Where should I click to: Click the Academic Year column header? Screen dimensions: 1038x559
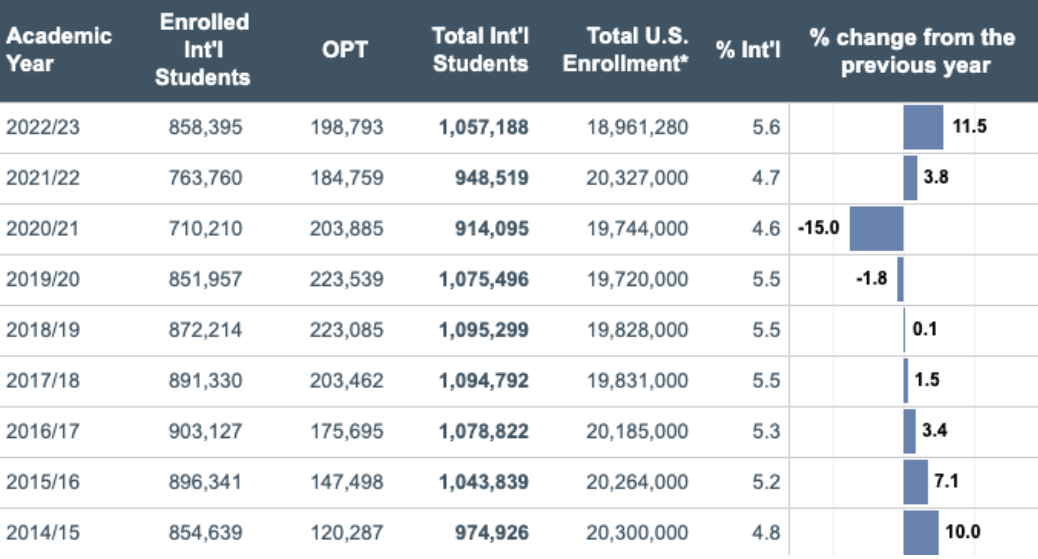click(x=59, y=50)
